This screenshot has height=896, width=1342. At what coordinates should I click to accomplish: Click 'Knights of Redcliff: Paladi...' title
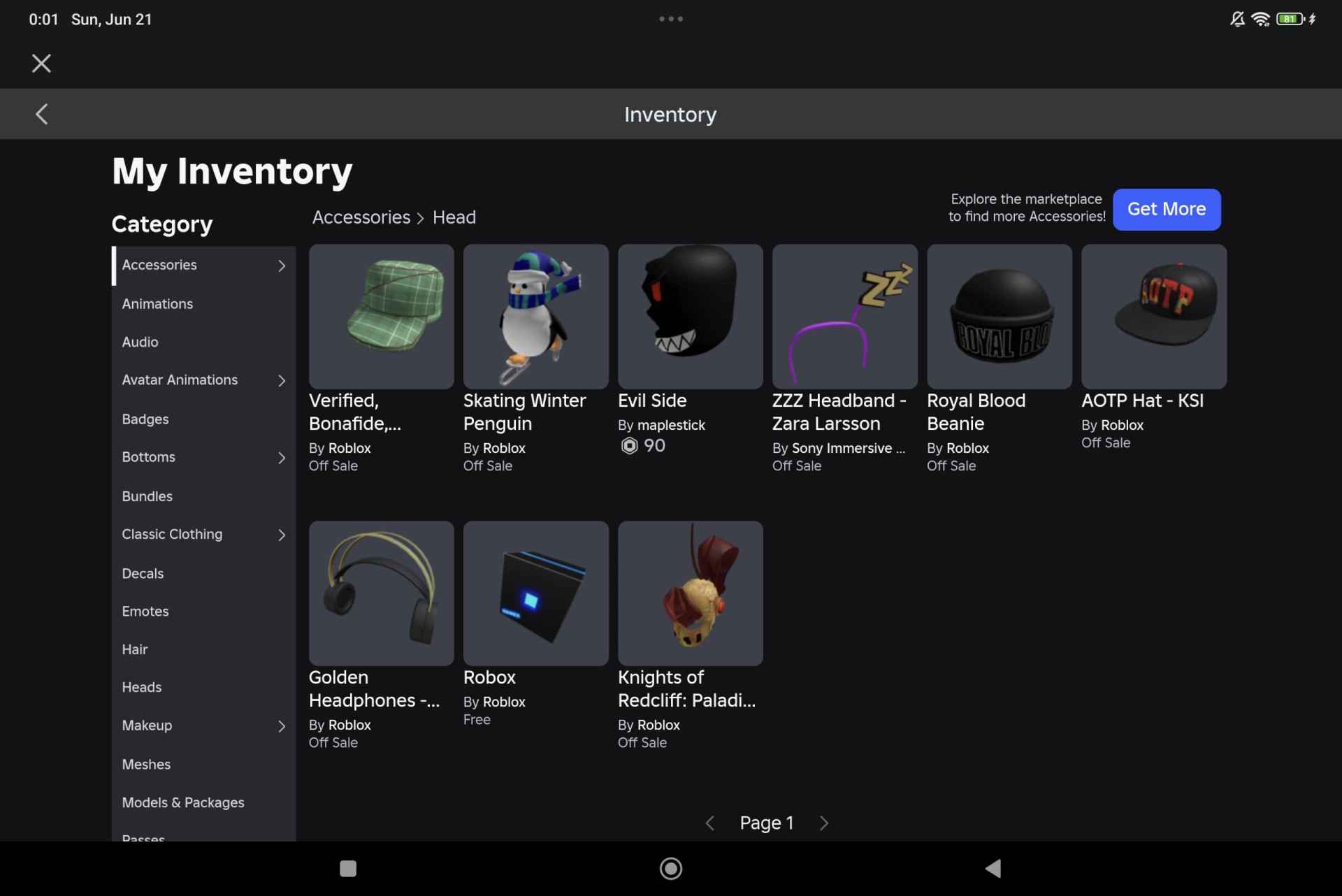[686, 688]
